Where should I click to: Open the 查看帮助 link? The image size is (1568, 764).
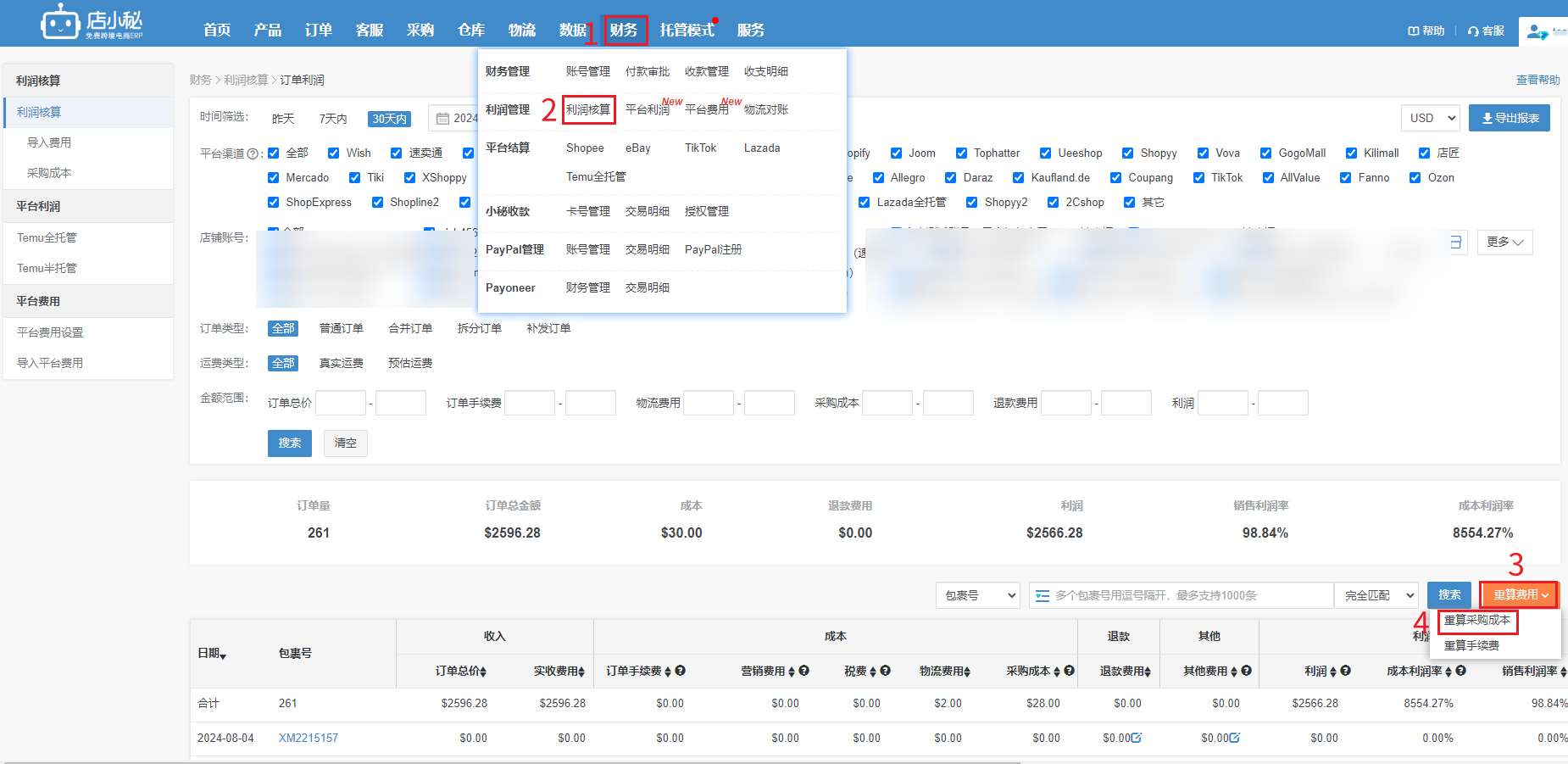point(1537,80)
